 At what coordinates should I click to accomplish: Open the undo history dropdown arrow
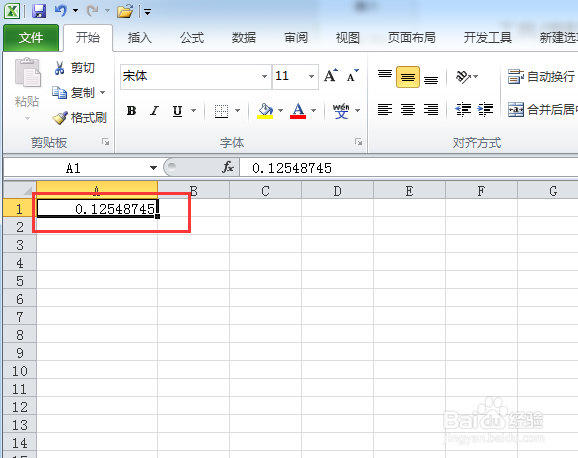point(75,11)
